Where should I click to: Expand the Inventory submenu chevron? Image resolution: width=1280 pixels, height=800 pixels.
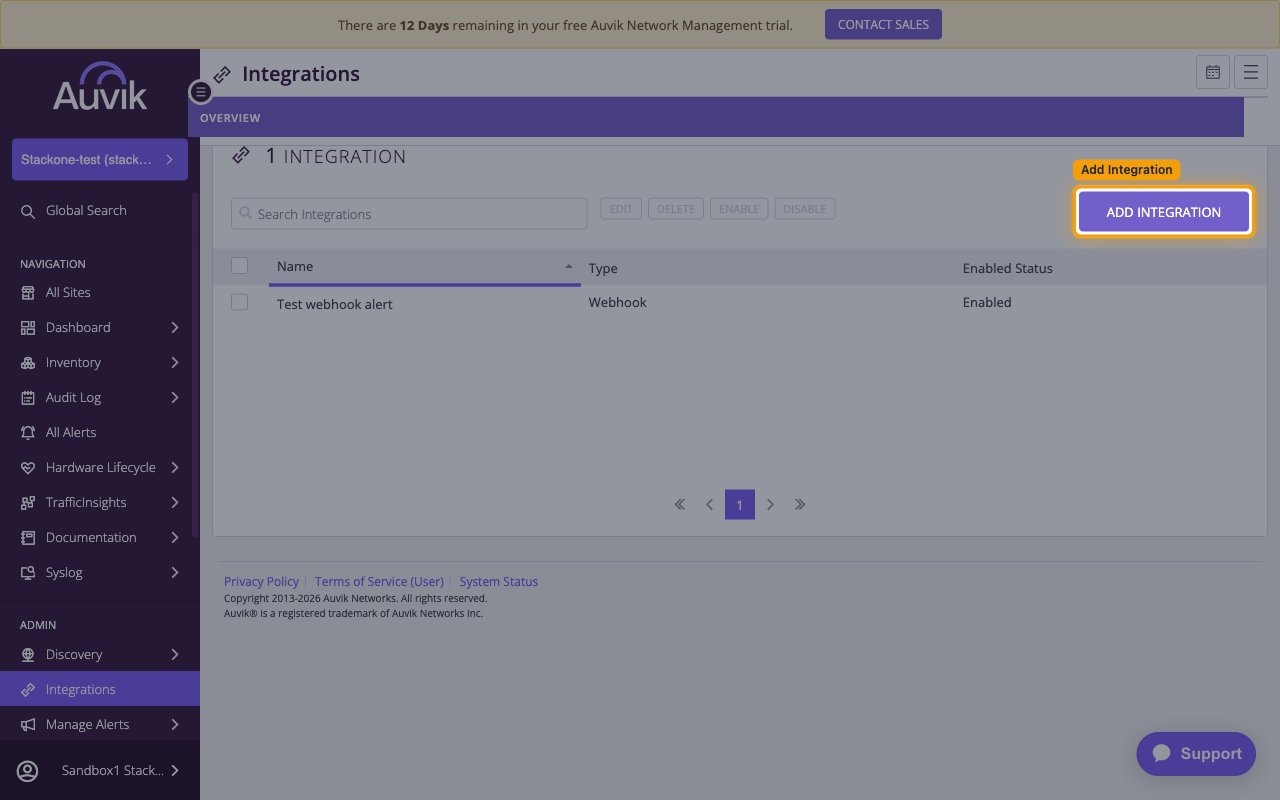[x=175, y=363]
